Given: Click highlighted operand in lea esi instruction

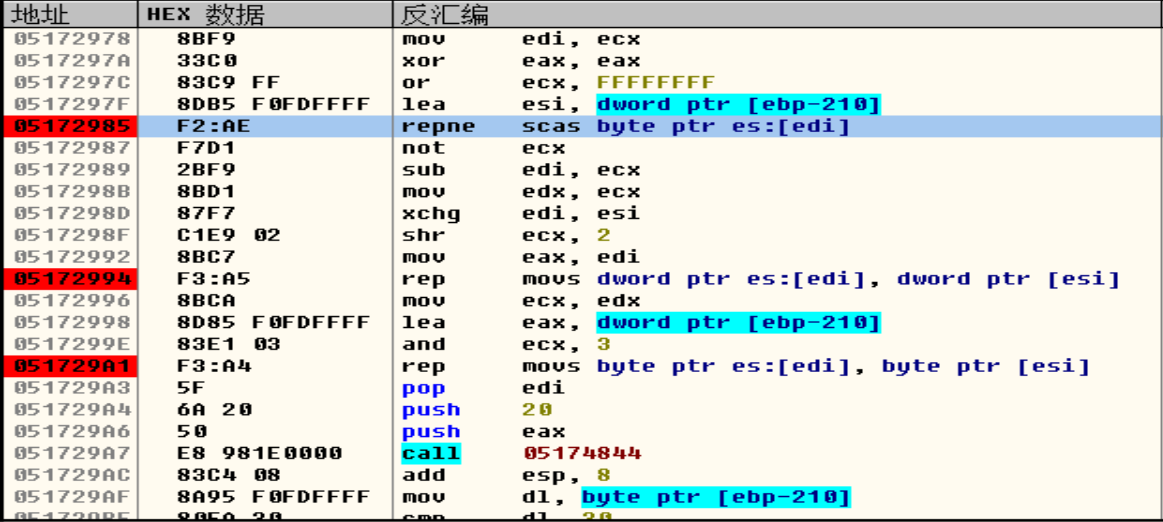Looking at the screenshot, I should [738, 104].
